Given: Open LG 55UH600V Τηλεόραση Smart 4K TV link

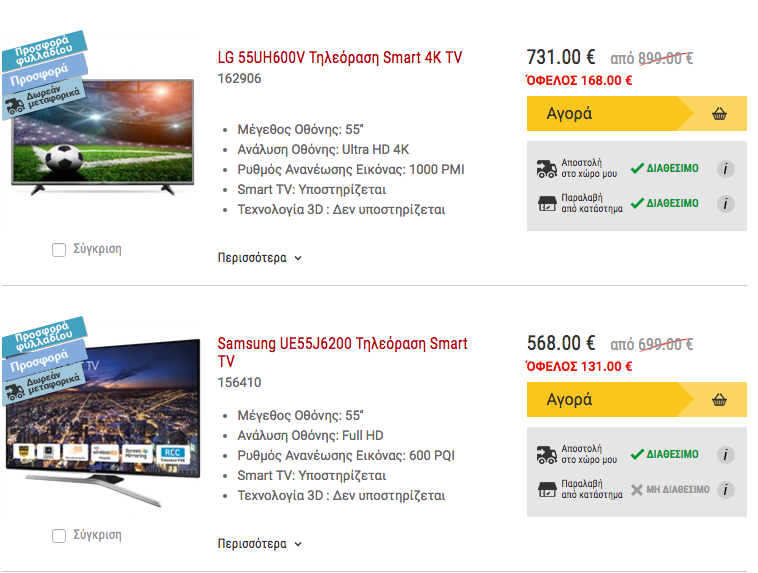Looking at the screenshot, I should tap(339, 58).
